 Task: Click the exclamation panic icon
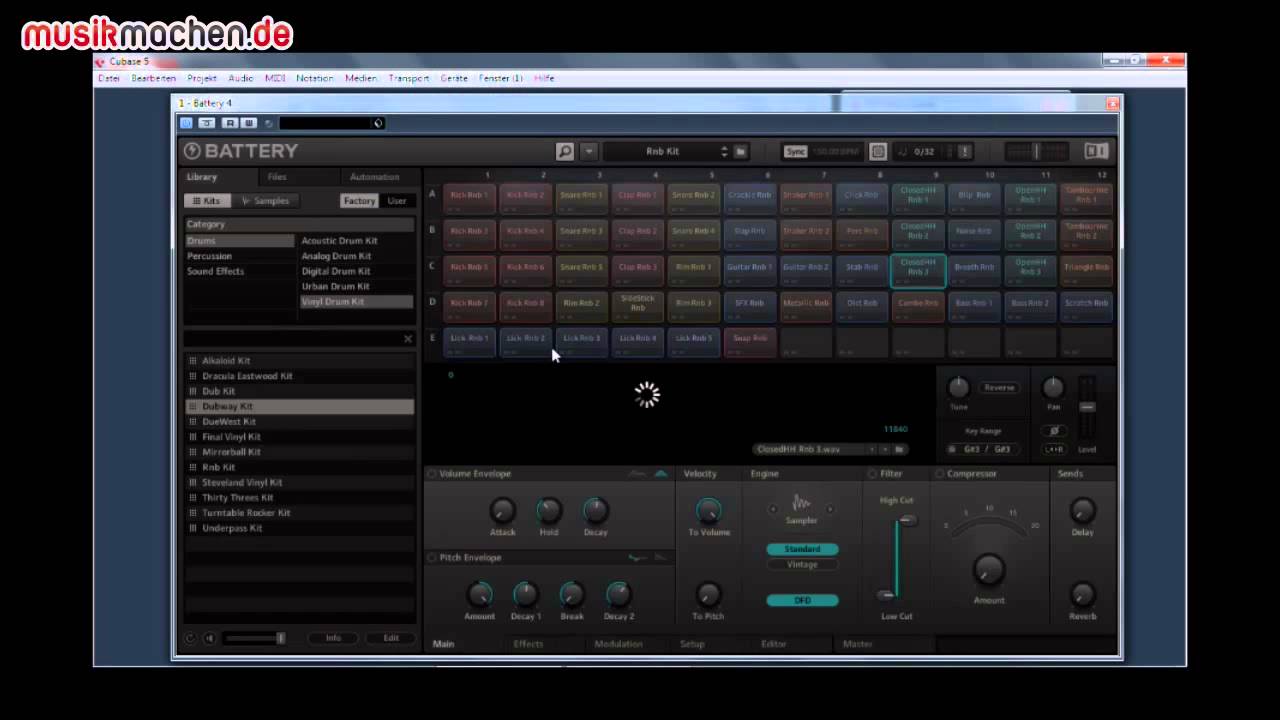point(965,151)
